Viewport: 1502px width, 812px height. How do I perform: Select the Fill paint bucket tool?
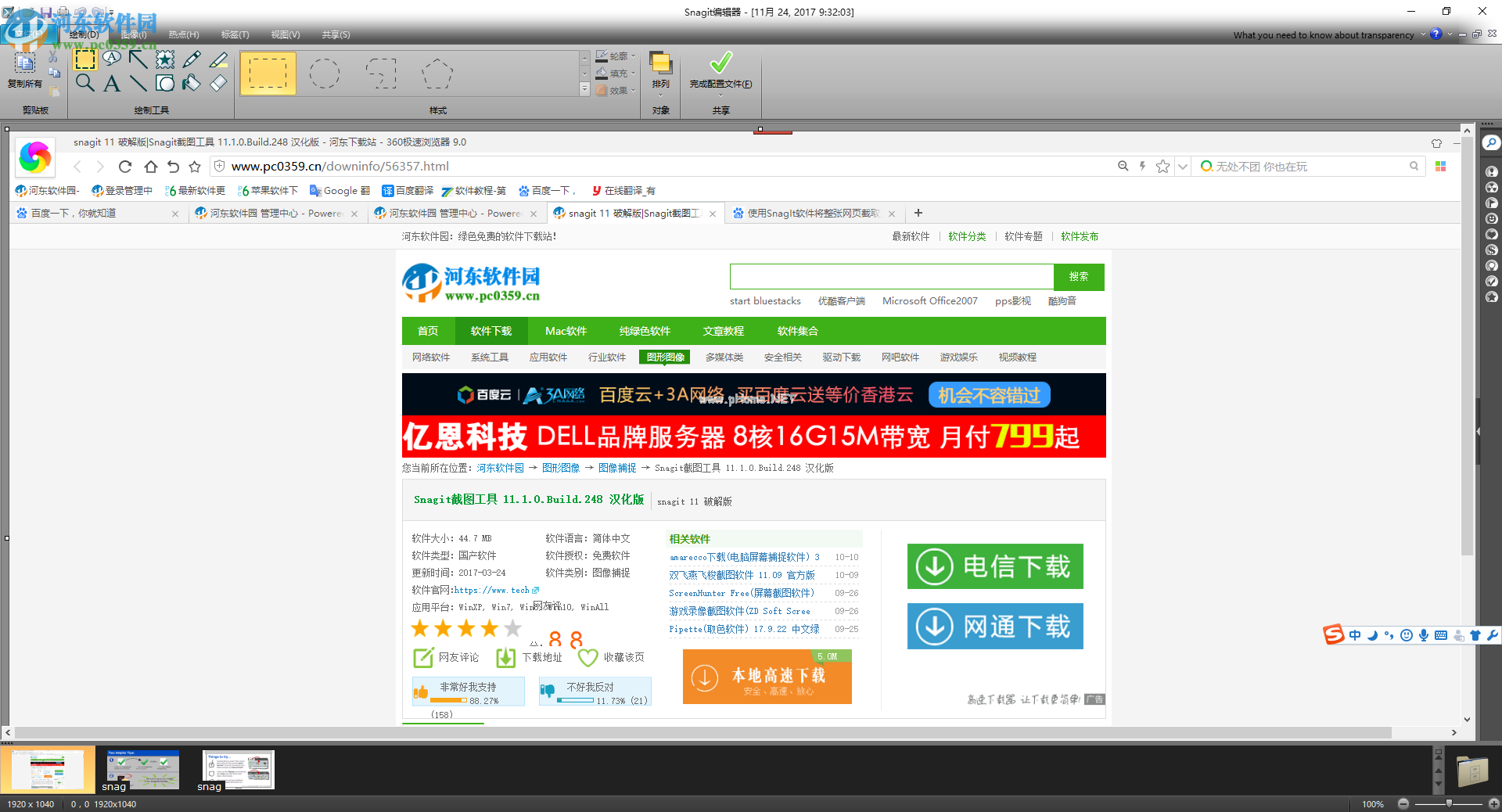tap(192, 83)
